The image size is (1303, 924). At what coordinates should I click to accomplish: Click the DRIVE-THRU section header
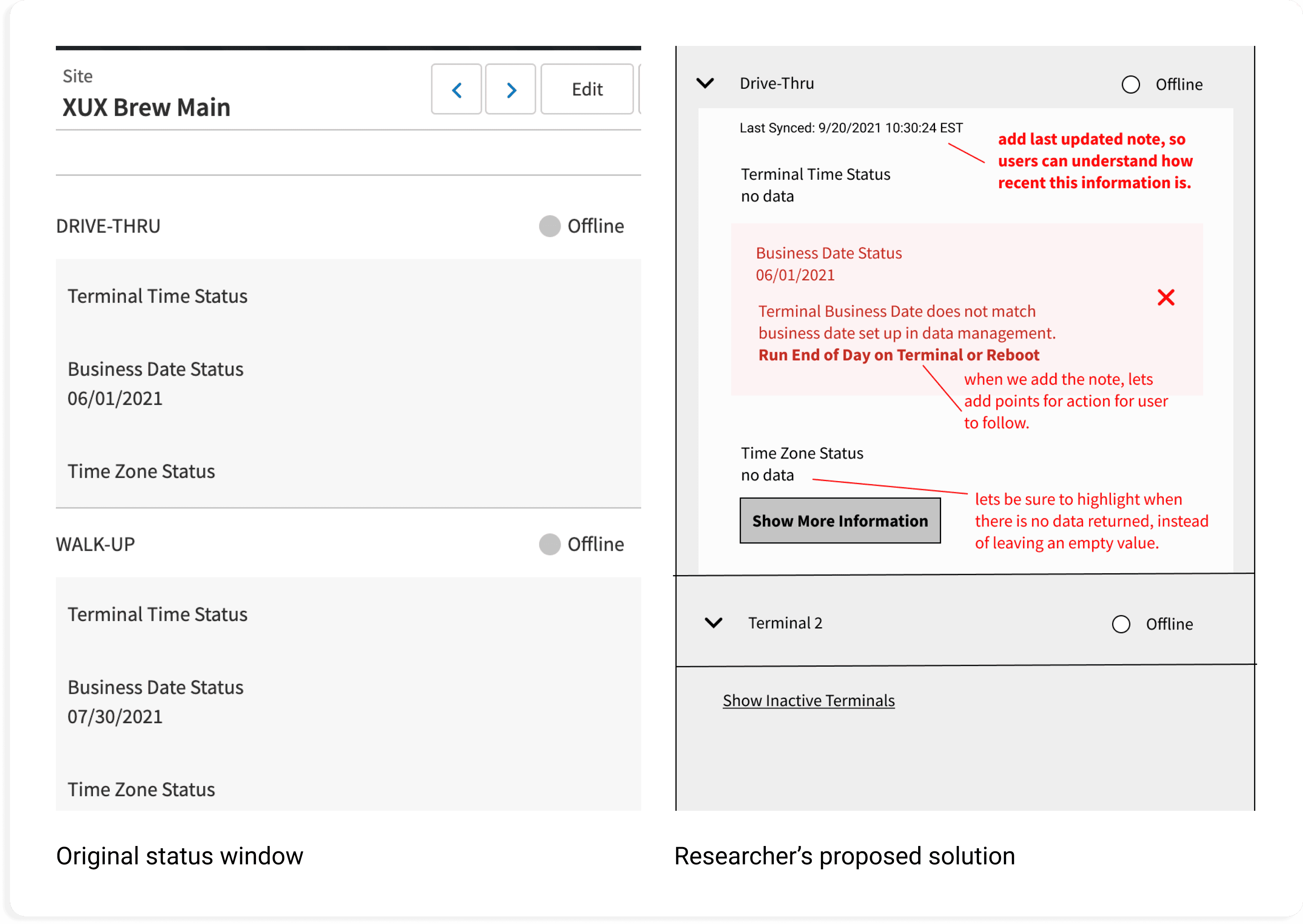coord(108,226)
